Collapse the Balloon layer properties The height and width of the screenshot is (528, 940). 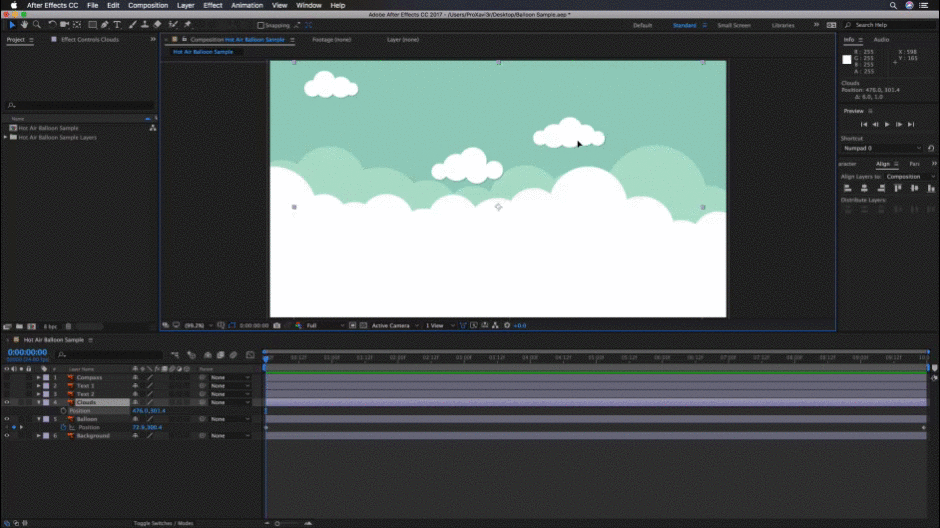(x=38, y=420)
